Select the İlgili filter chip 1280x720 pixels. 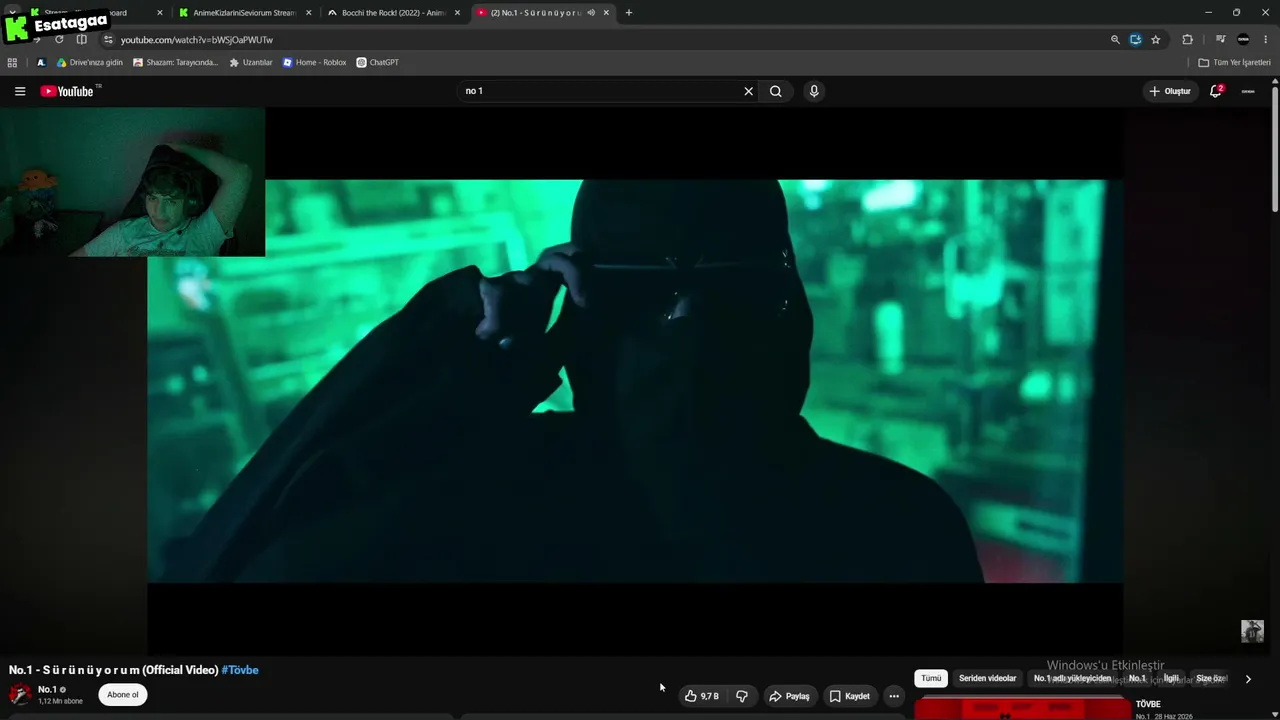tap(1171, 678)
